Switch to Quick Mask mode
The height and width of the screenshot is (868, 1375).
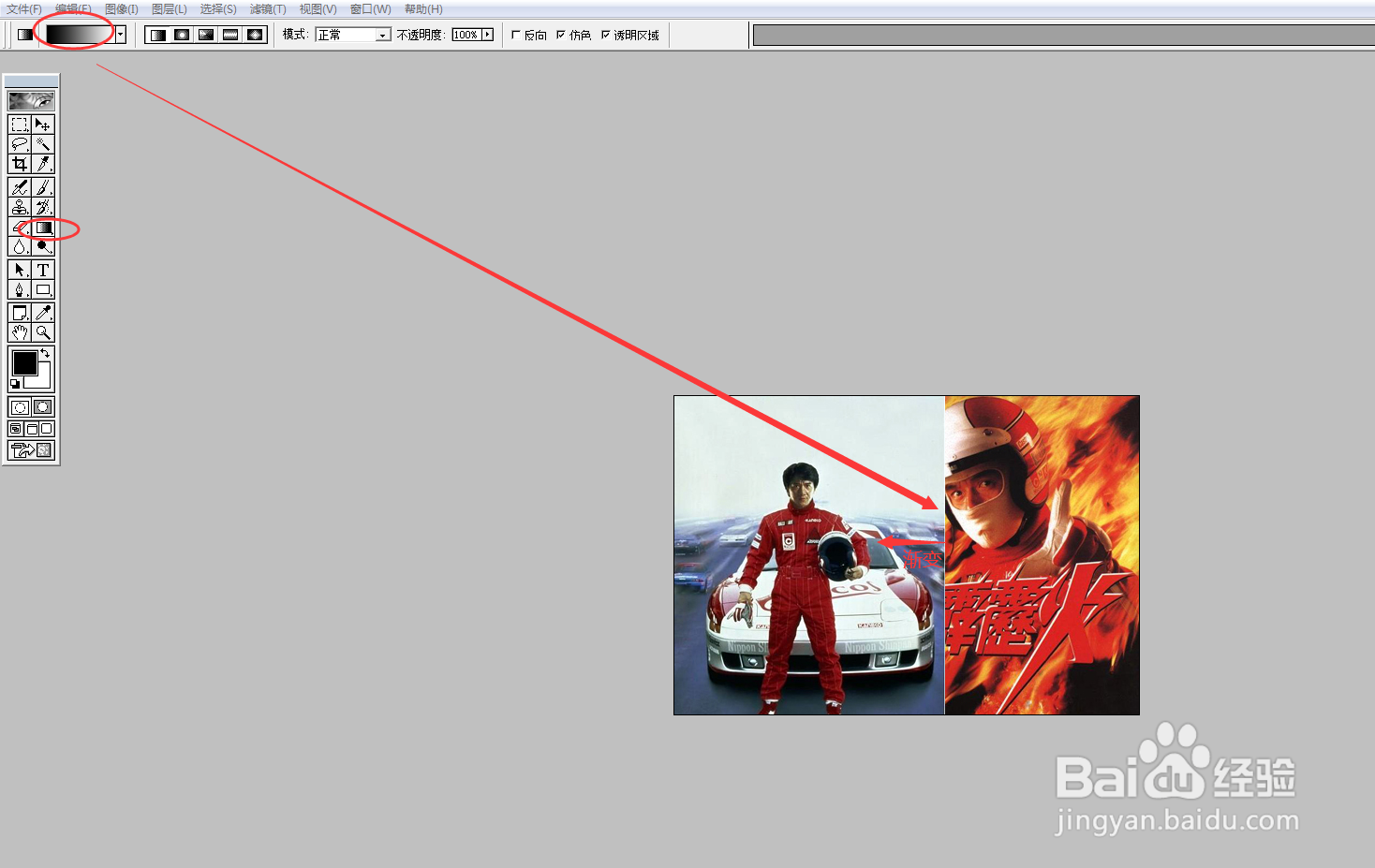coord(43,407)
